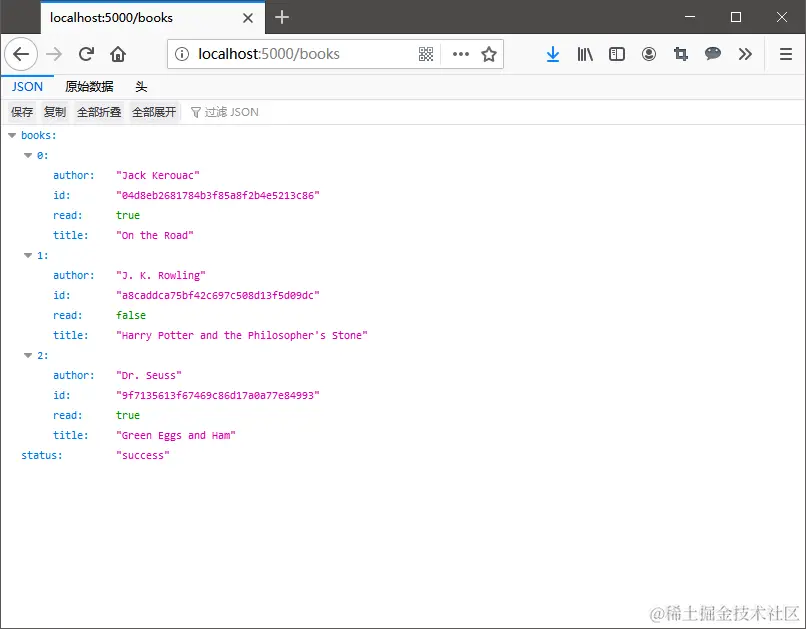Collapse the books array node

coord(12,136)
